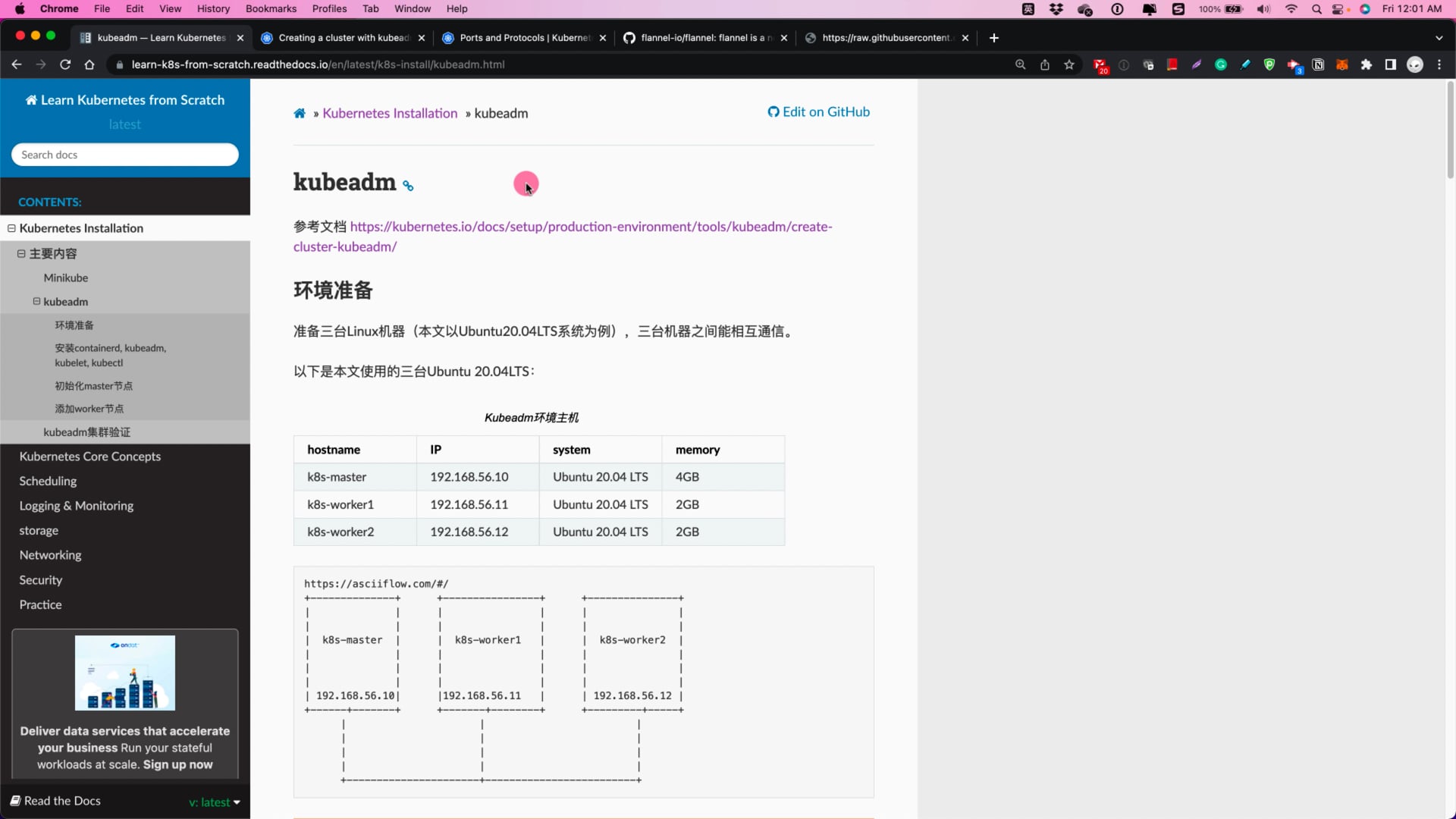
Task: Open the Networking sidebar section
Action: coord(50,555)
